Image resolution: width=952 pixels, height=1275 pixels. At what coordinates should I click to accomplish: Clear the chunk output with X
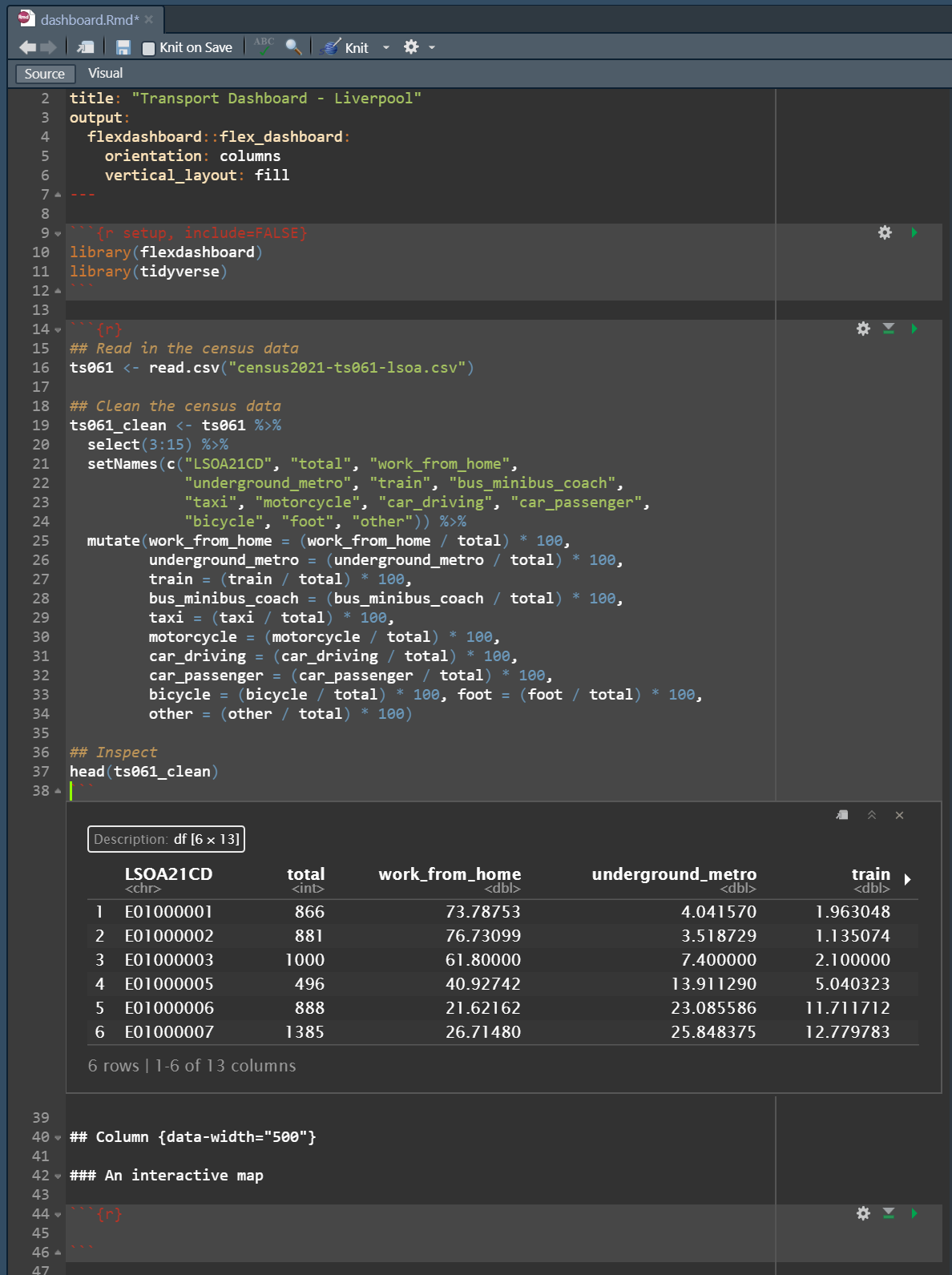point(899,815)
